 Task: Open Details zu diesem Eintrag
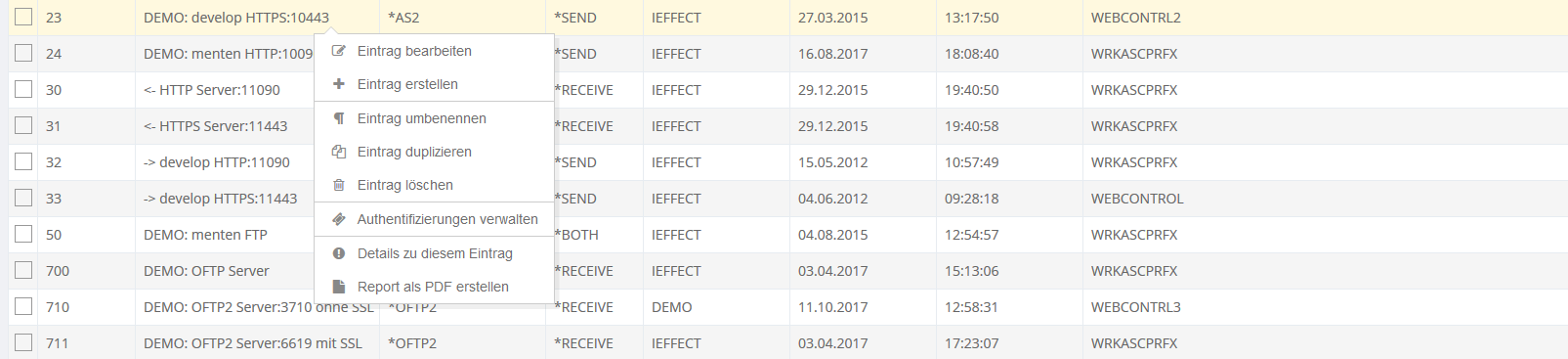[x=434, y=253]
